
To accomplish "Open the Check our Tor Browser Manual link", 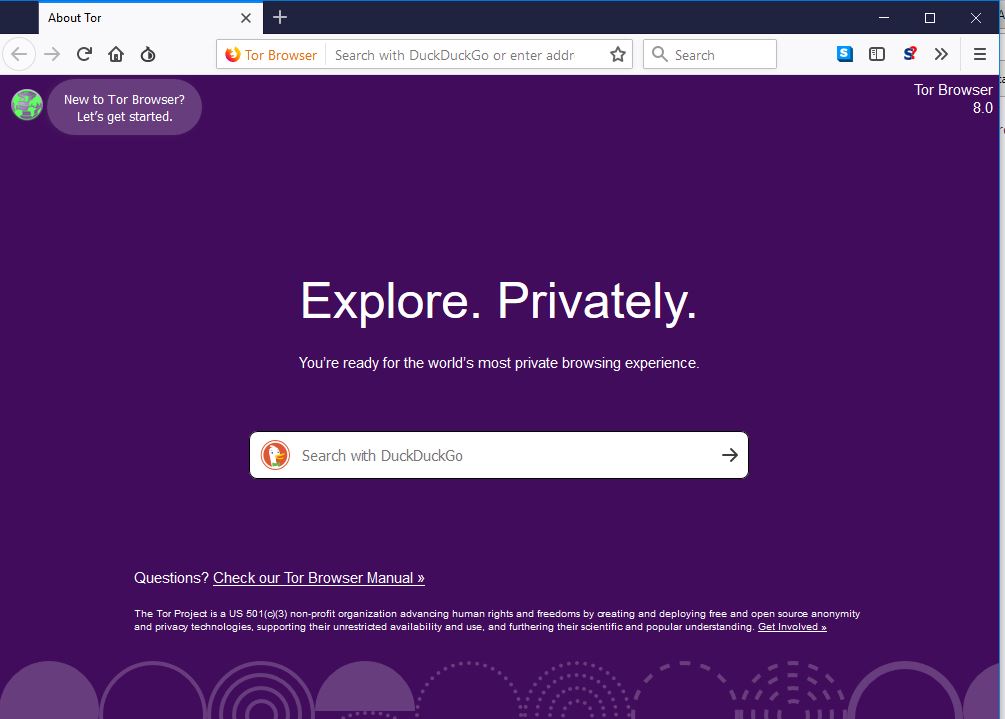I will [319, 578].
